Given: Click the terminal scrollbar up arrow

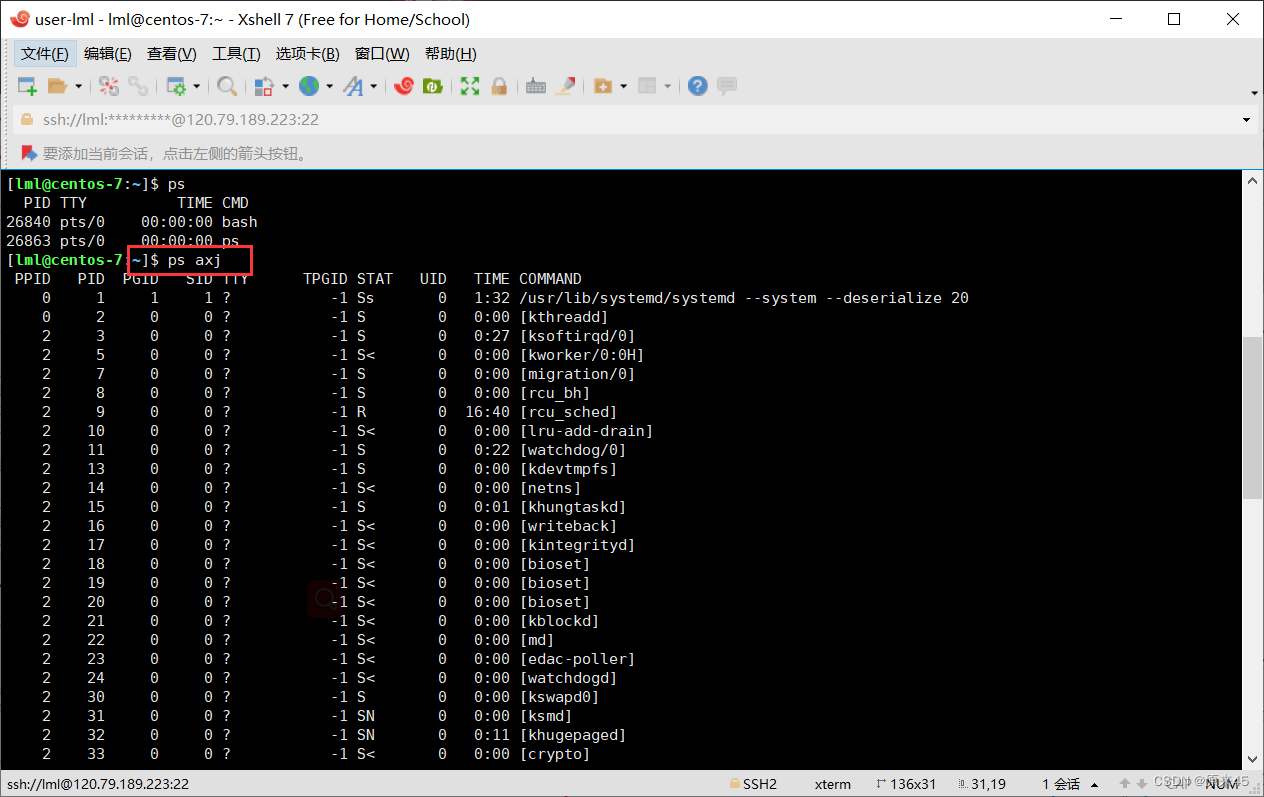Looking at the screenshot, I should point(1252,181).
